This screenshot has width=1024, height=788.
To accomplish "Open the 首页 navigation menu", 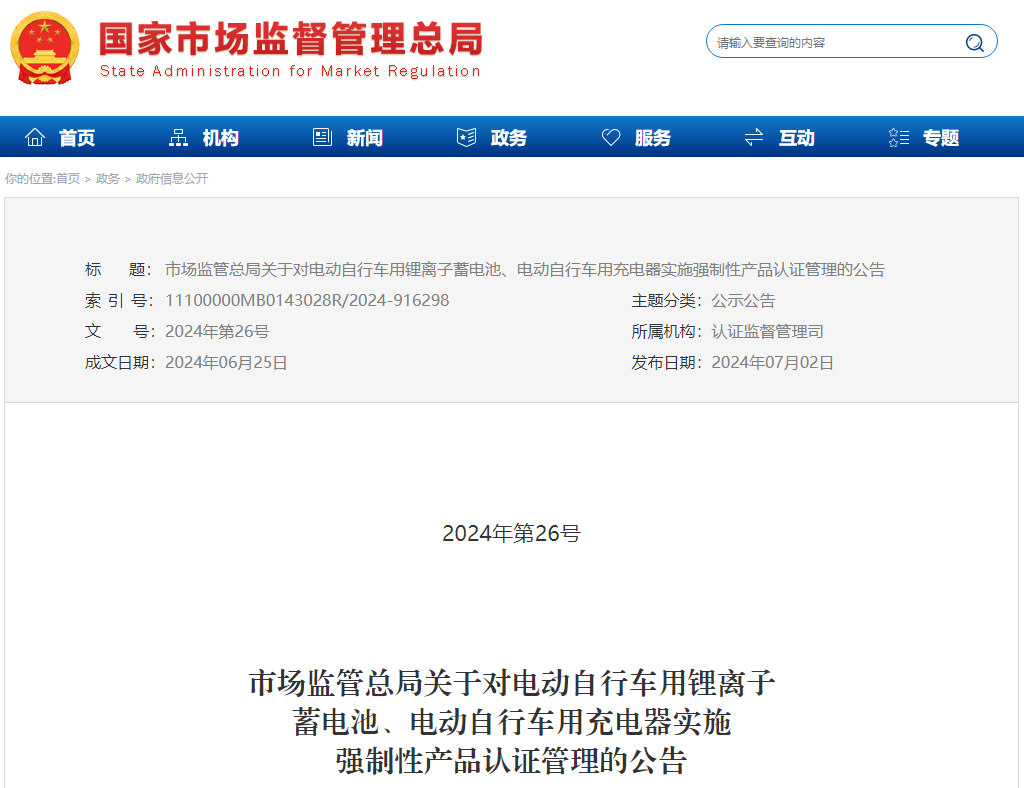I will [x=77, y=137].
